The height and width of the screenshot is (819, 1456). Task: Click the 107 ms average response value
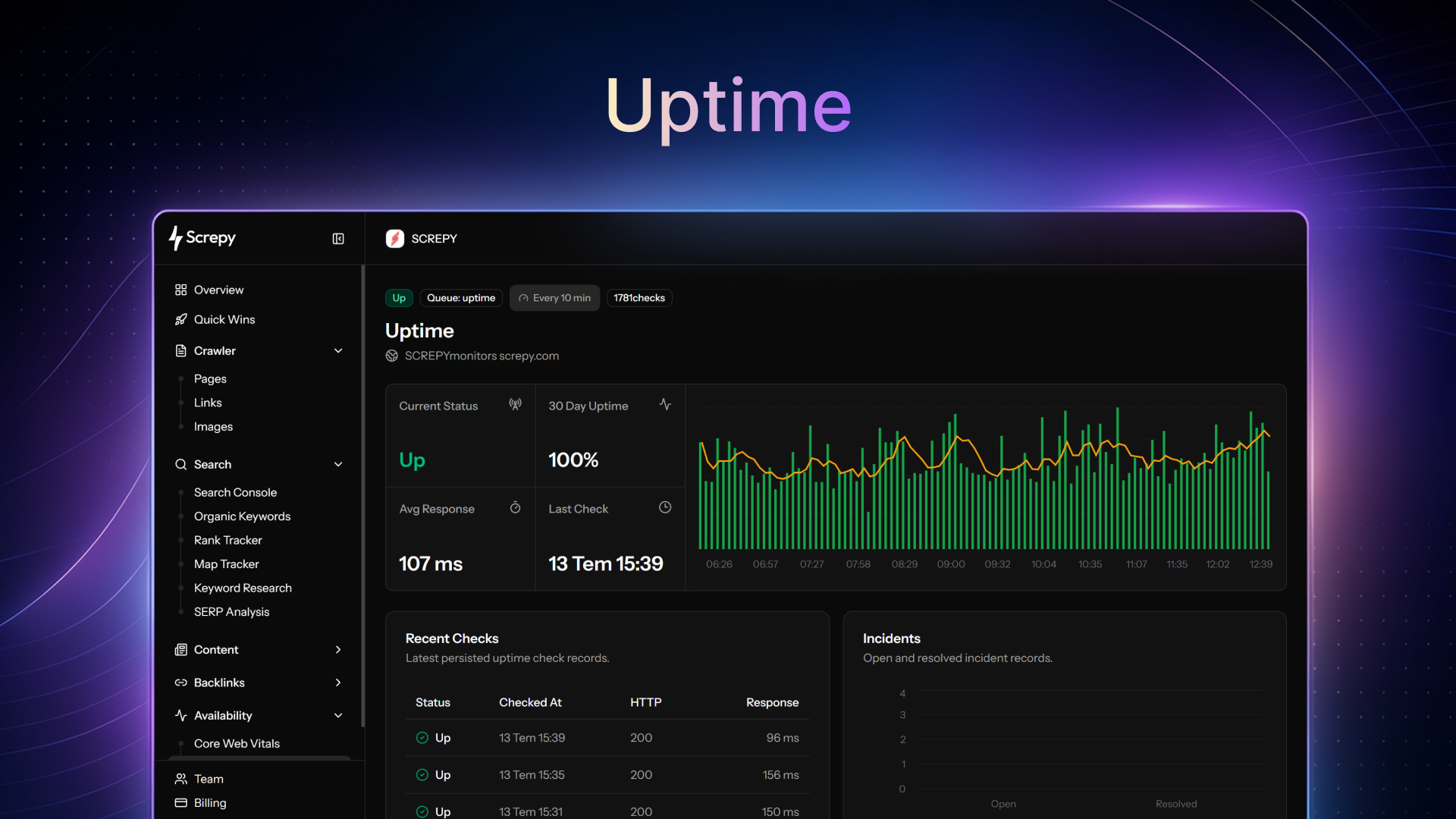click(x=431, y=564)
